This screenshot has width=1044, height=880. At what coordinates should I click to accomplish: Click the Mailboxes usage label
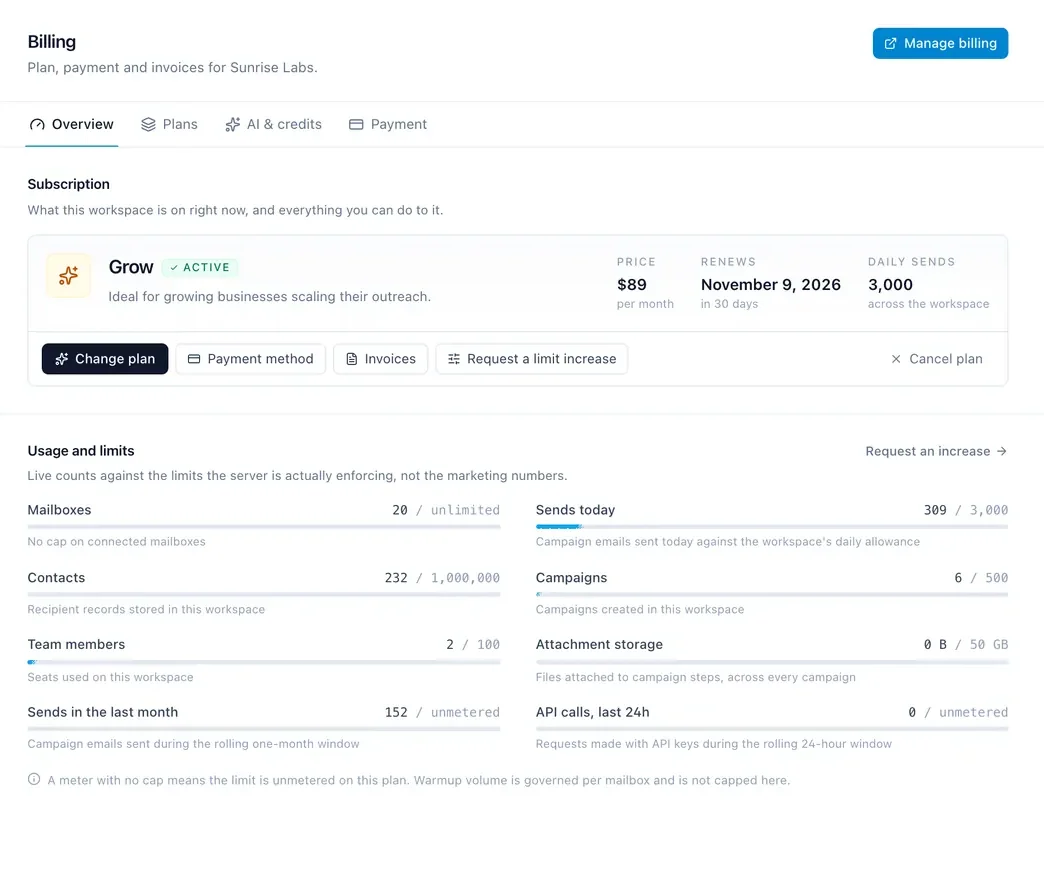[x=59, y=510]
